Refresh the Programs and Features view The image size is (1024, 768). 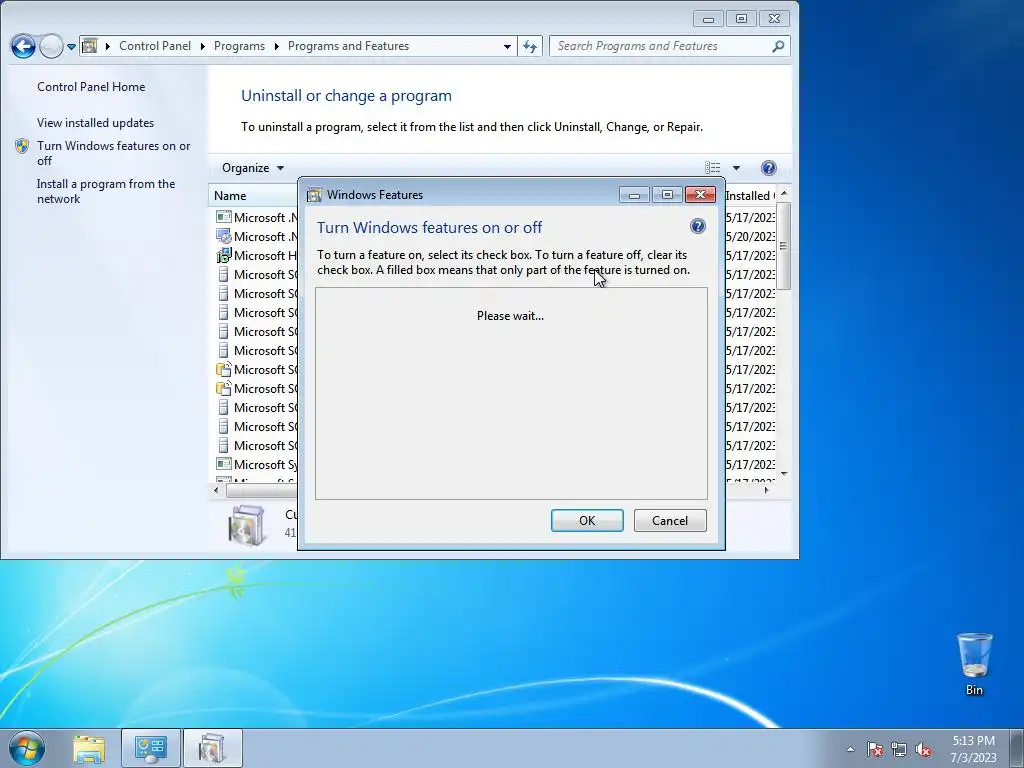(x=530, y=46)
